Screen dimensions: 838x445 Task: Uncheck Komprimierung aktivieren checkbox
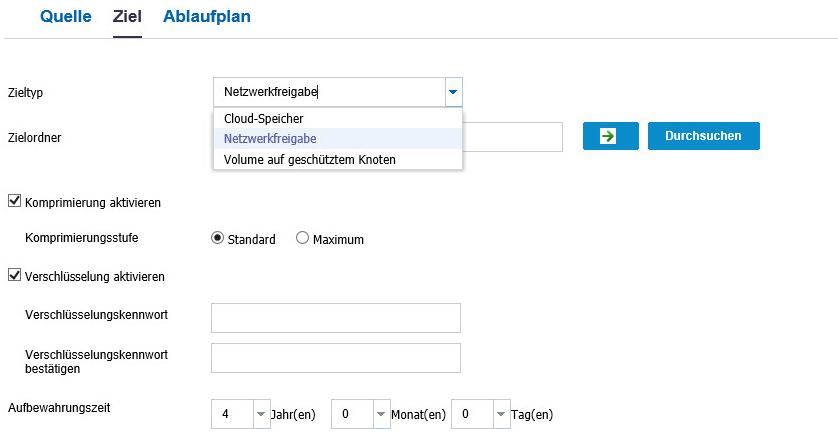pyautogui.click(x=14, y=201)
